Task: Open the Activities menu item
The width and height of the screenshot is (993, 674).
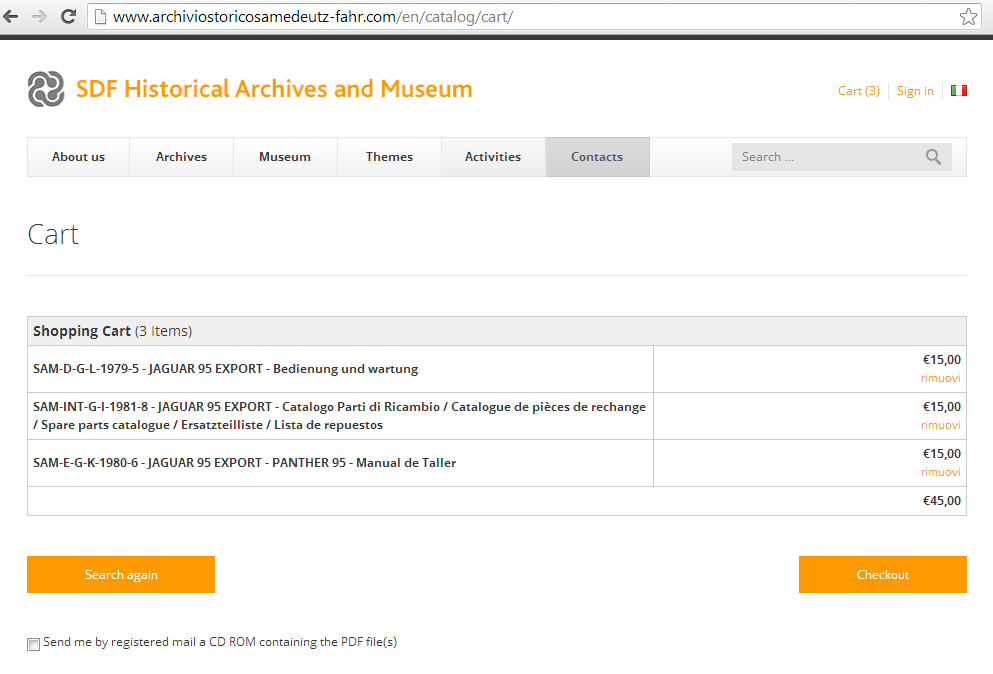Action: (493, 157)
